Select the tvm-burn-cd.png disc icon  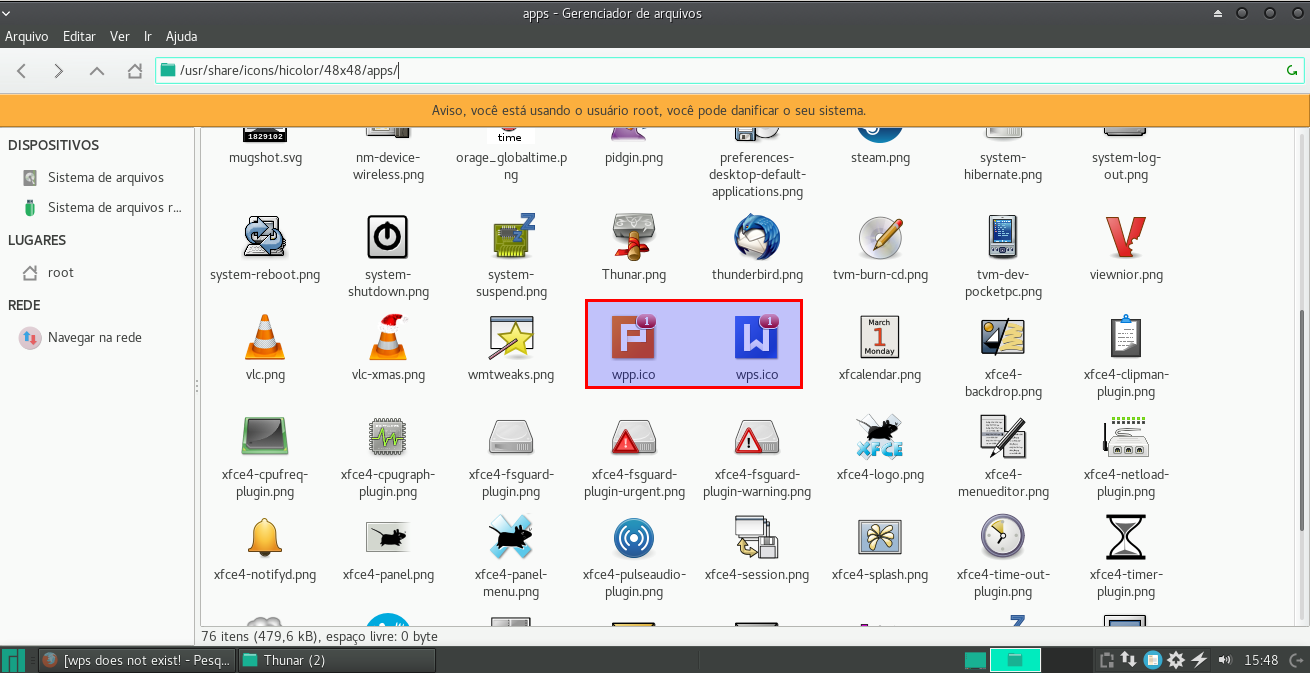pyautogui.click(x=880, y=237)
